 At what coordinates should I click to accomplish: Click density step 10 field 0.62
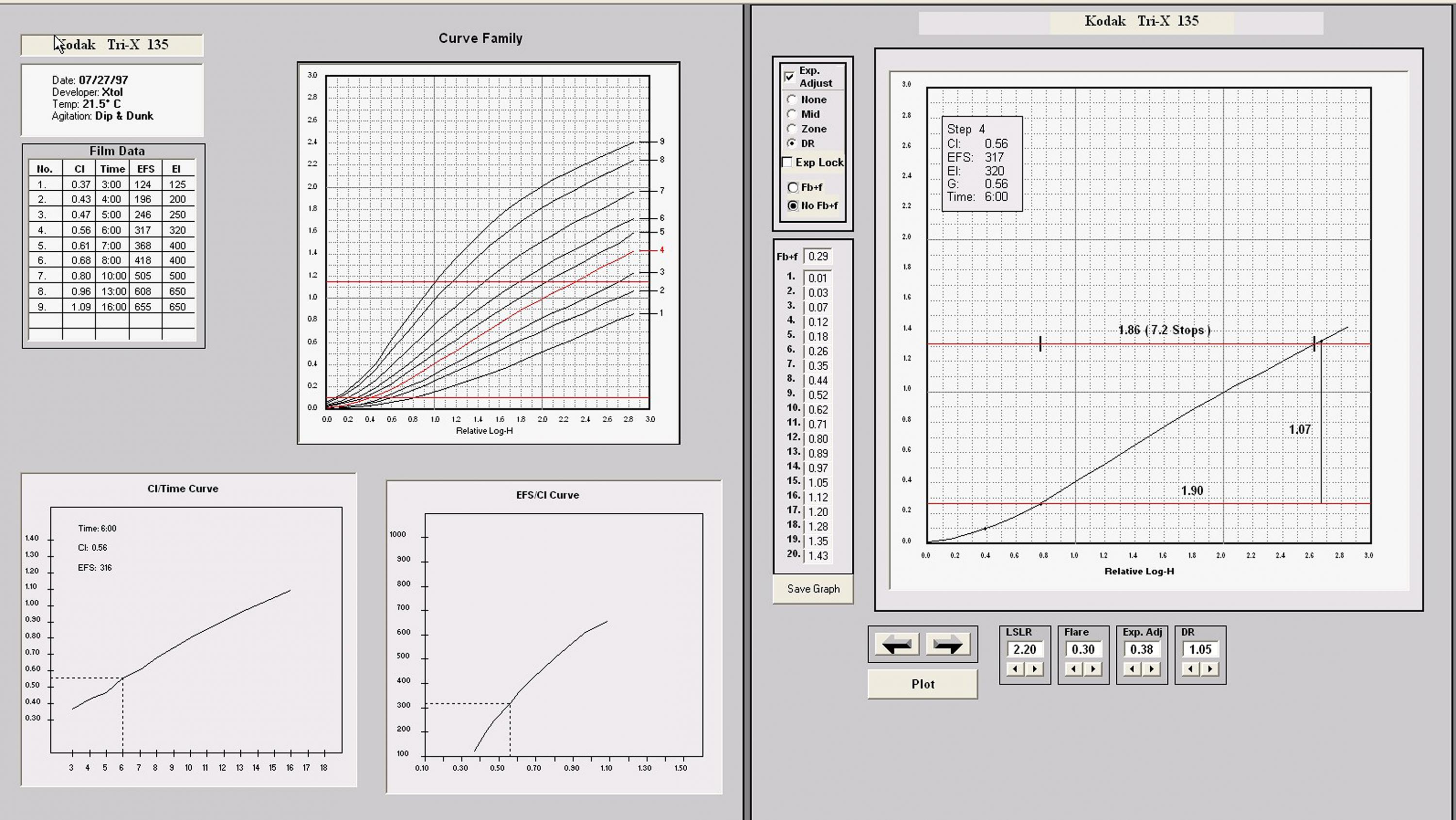(x=817, y=410)
